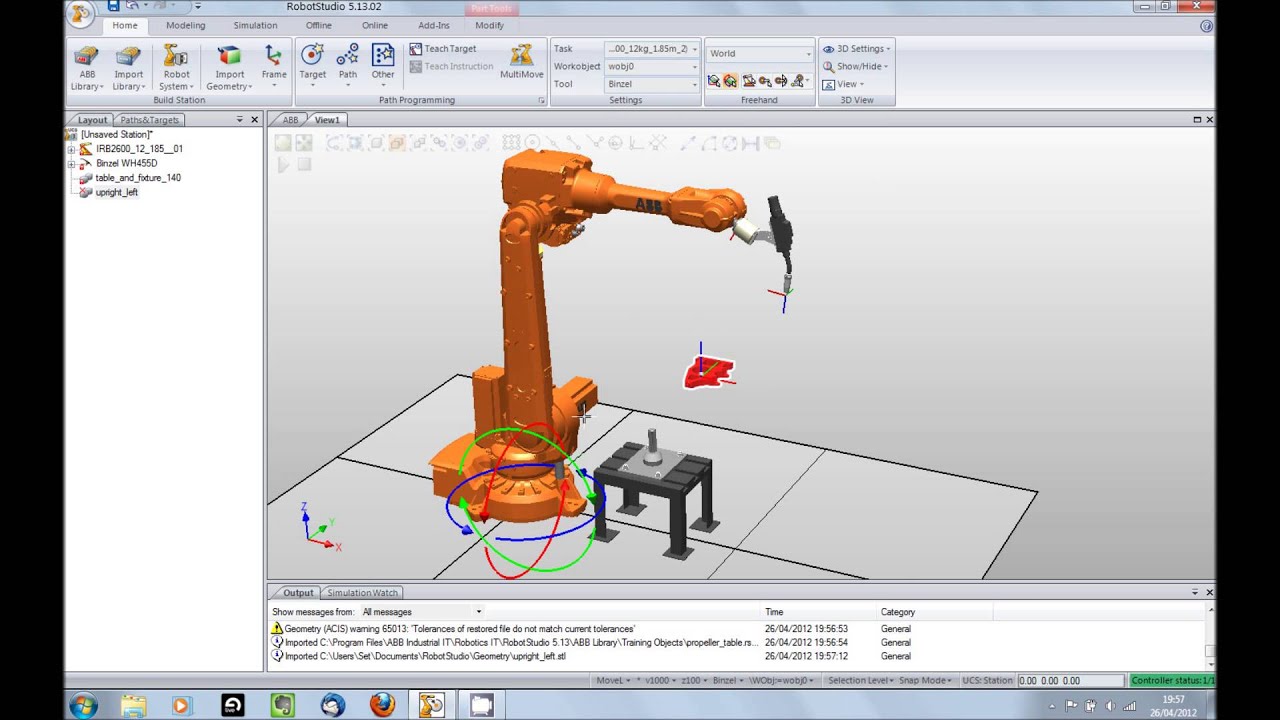Switch to the Add-Ins ribbon tab
Image resolution: width=1280 pixels, height=720 pixels.
click(x=433, y=26)
